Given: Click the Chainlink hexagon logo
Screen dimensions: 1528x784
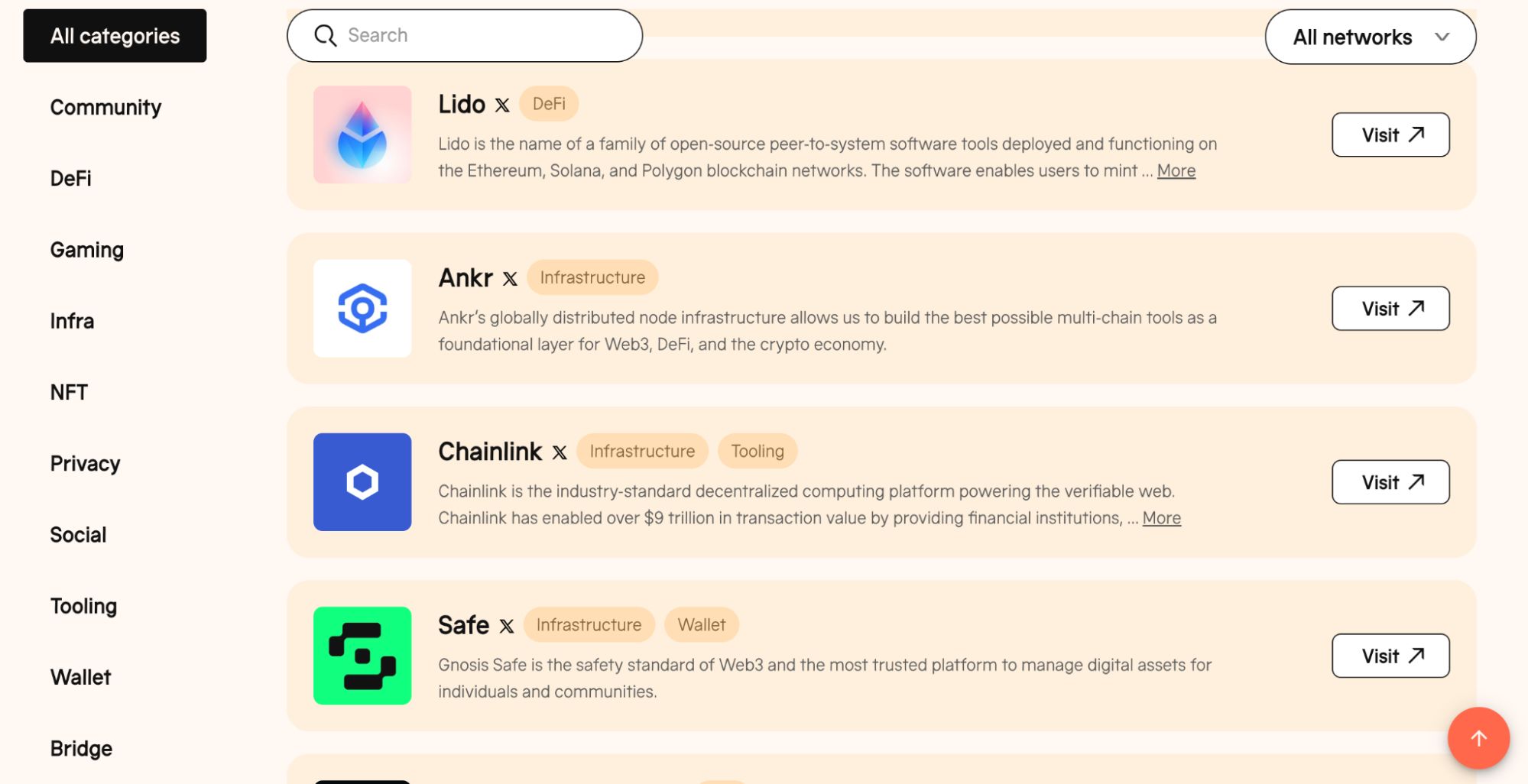Looking at the screenshot, I should (x=362, y=481).
